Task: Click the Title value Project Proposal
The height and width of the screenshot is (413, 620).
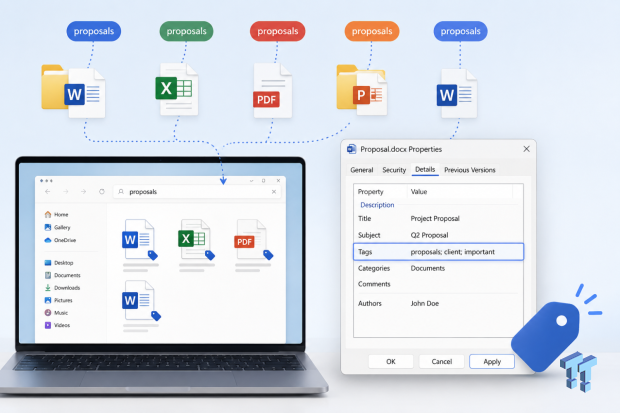Action: 435,218
